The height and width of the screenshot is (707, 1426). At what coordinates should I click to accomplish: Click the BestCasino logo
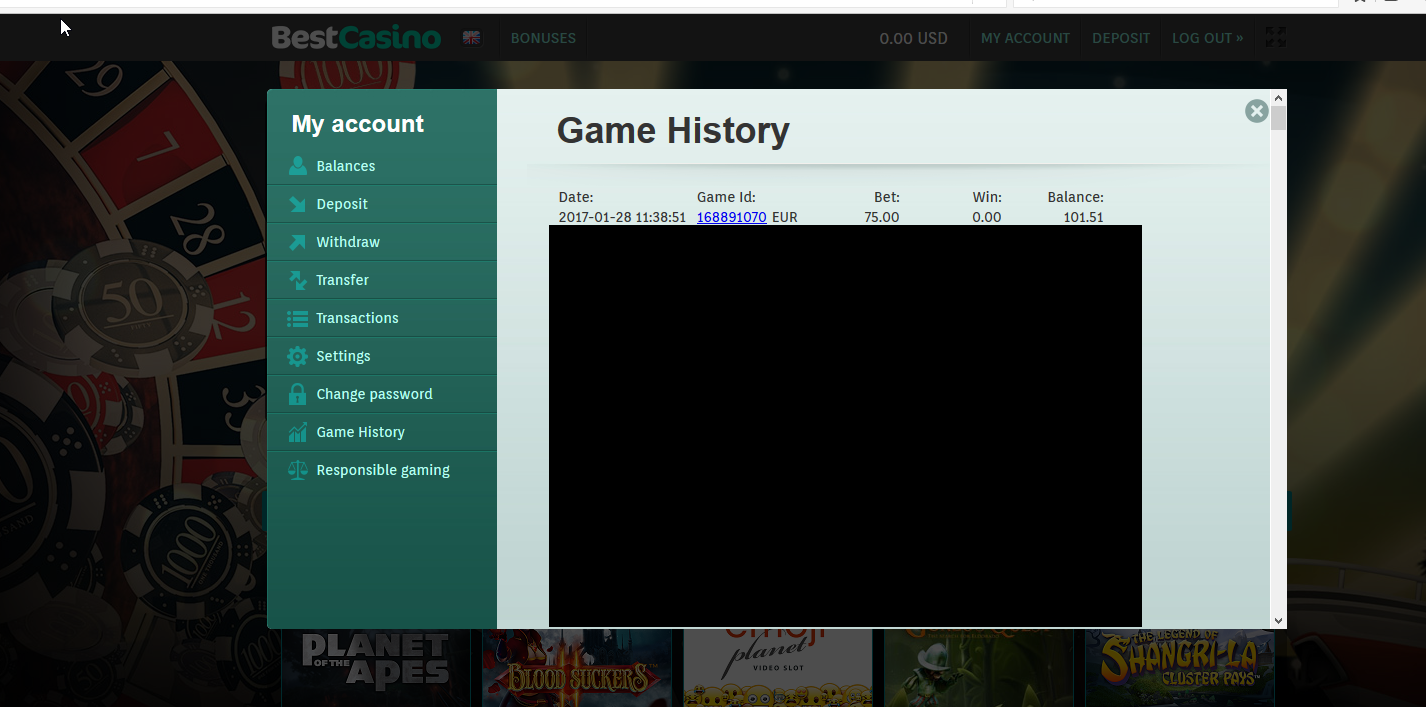[356, 38]
